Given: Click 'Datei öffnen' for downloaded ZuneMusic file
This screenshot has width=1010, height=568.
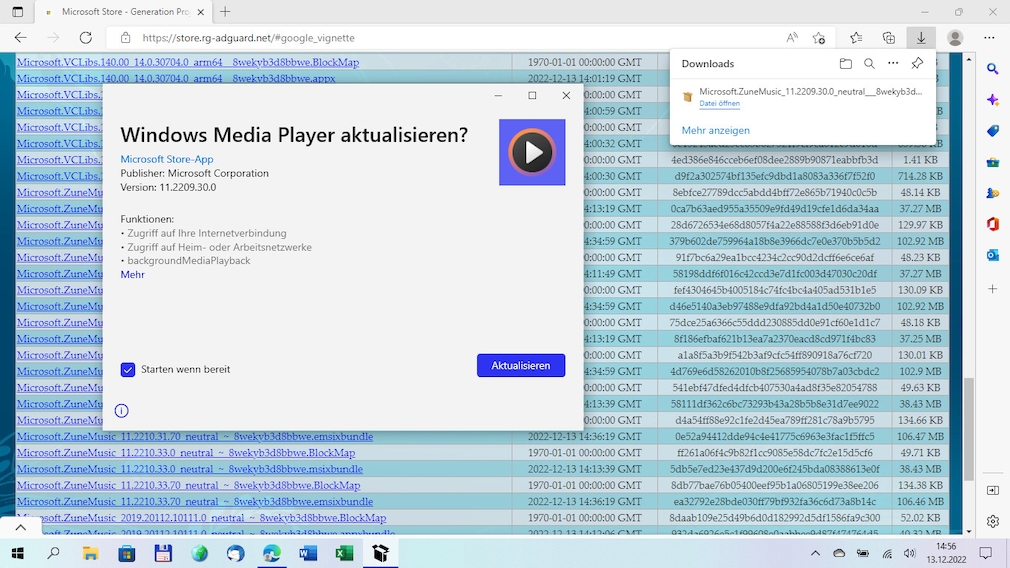Looking at the screenshot, I should point(719,104).
